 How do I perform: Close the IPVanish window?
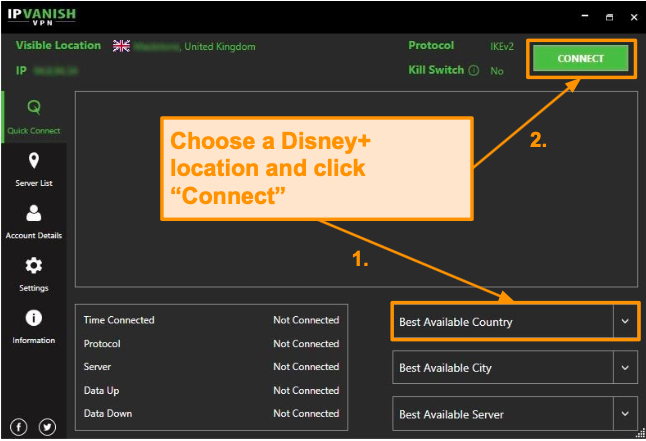[634, 17]
